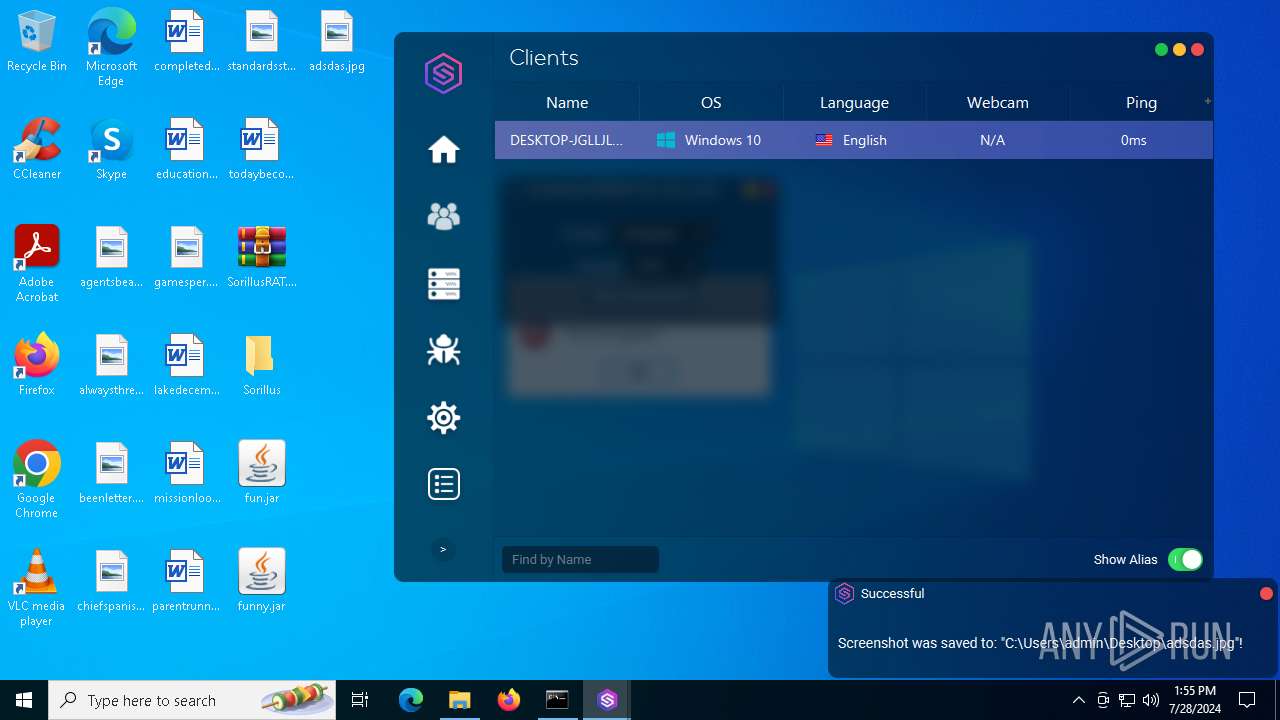Sort clients by Webcam column header
The height and width of the screenshot is (720, 1280).
point(997,103)
